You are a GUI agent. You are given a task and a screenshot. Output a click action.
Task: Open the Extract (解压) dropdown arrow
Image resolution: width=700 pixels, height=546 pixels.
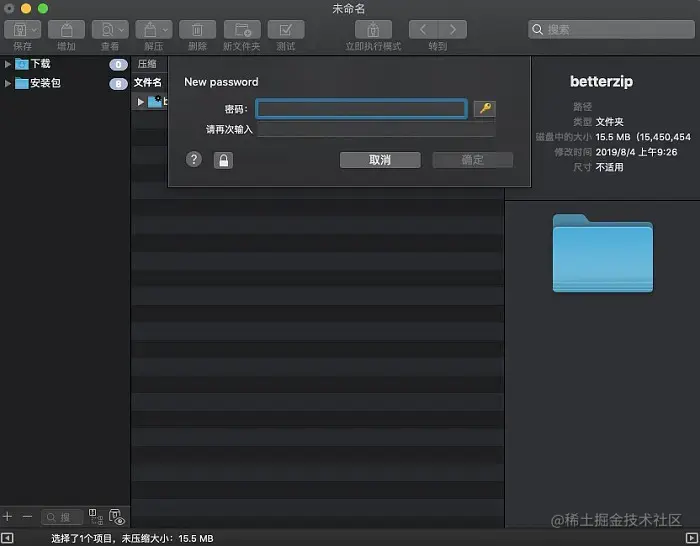165,30
